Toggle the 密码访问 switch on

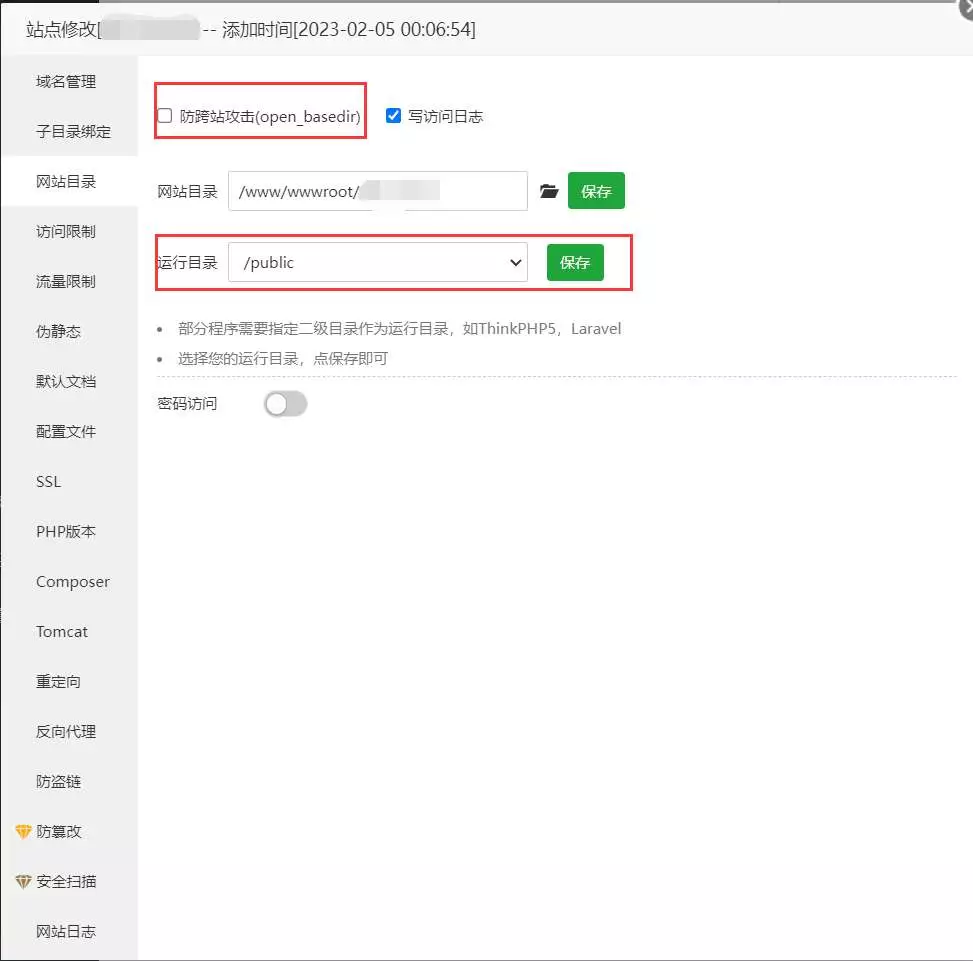[x=285, y=404]
